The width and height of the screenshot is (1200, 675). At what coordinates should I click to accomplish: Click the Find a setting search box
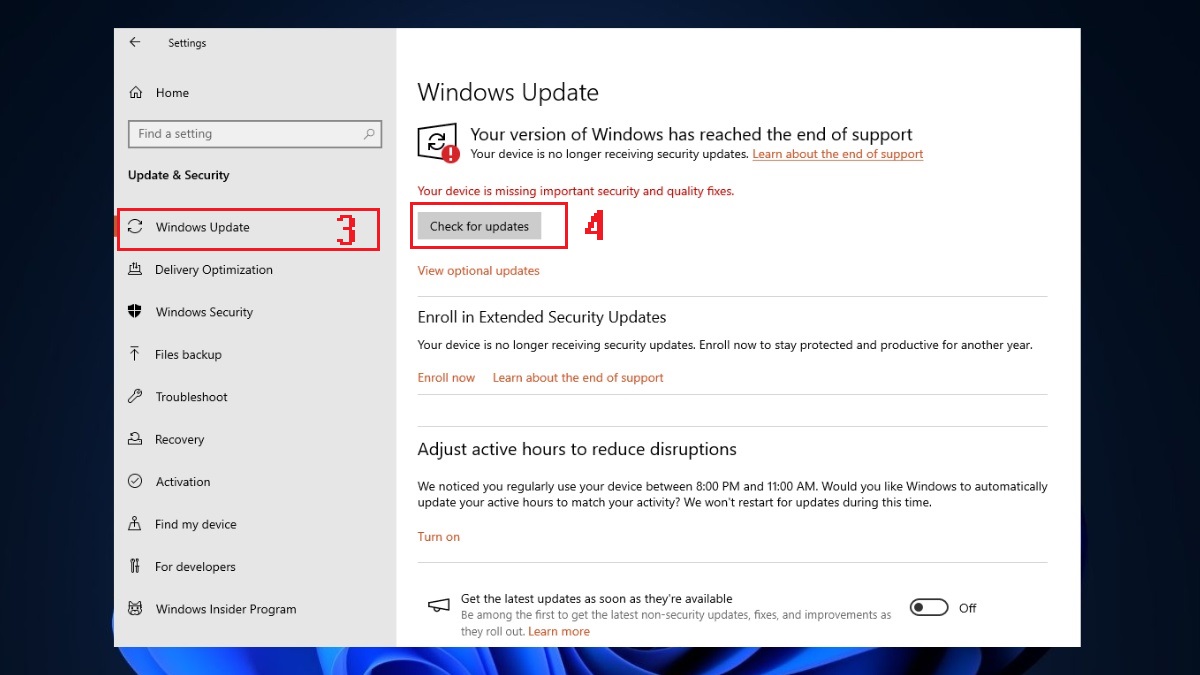click(255, 134)
